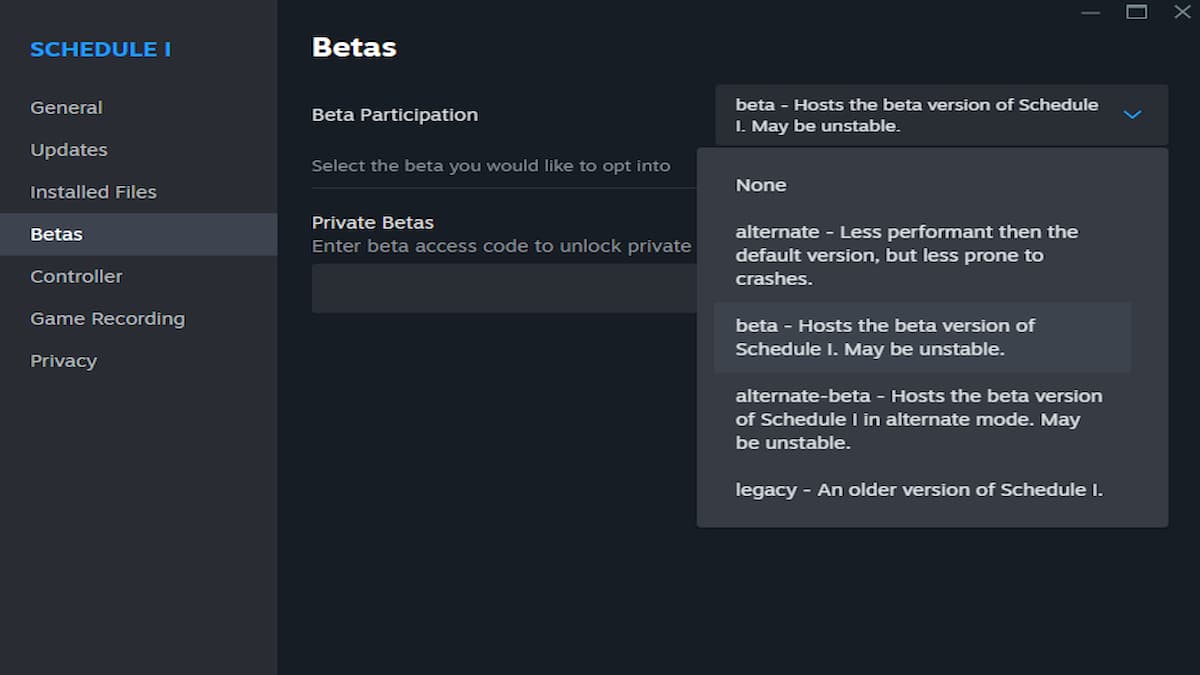Open Game Recording settings
Image resolution: width=1200 pixels, height=675 pixels.
point(107,319)
